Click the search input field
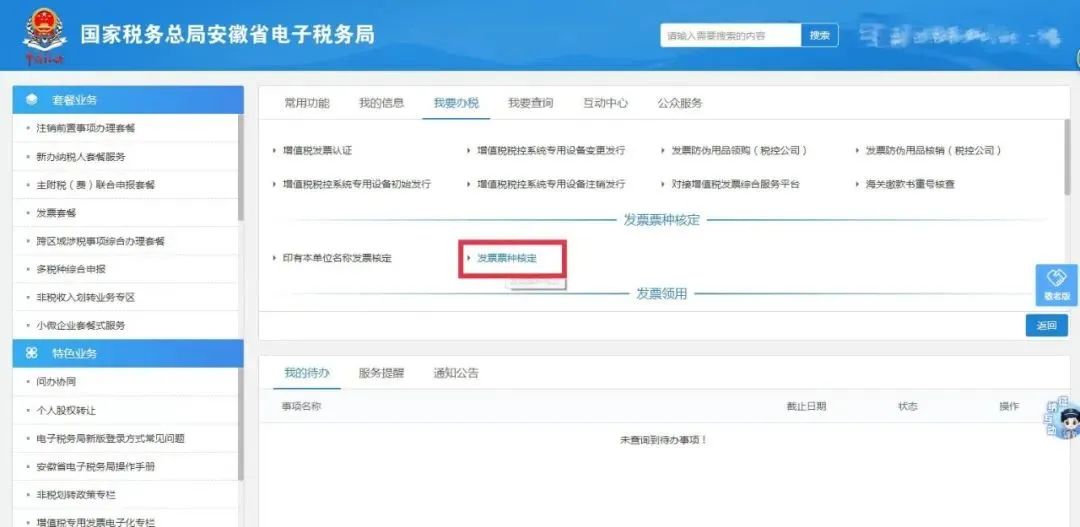The width and height of the screenshot is (1080, 527). coord(730,35)
